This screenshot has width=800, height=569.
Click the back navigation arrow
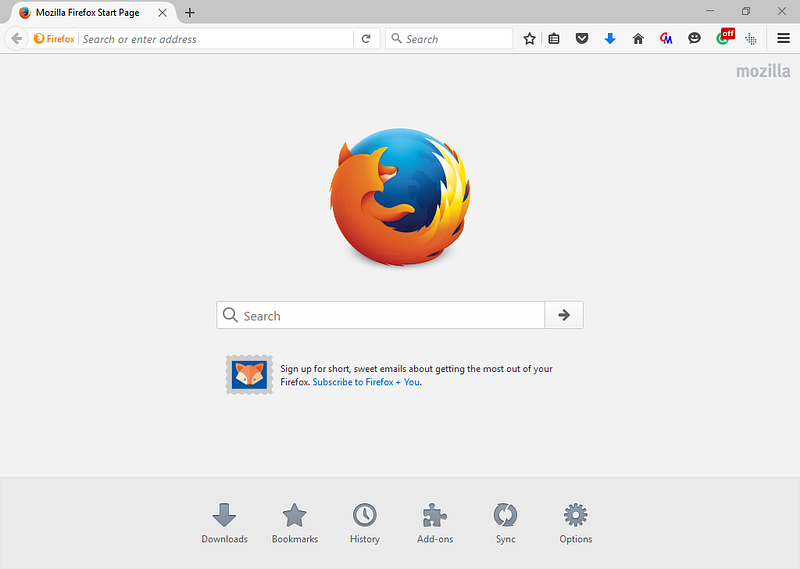click(16, 39)
